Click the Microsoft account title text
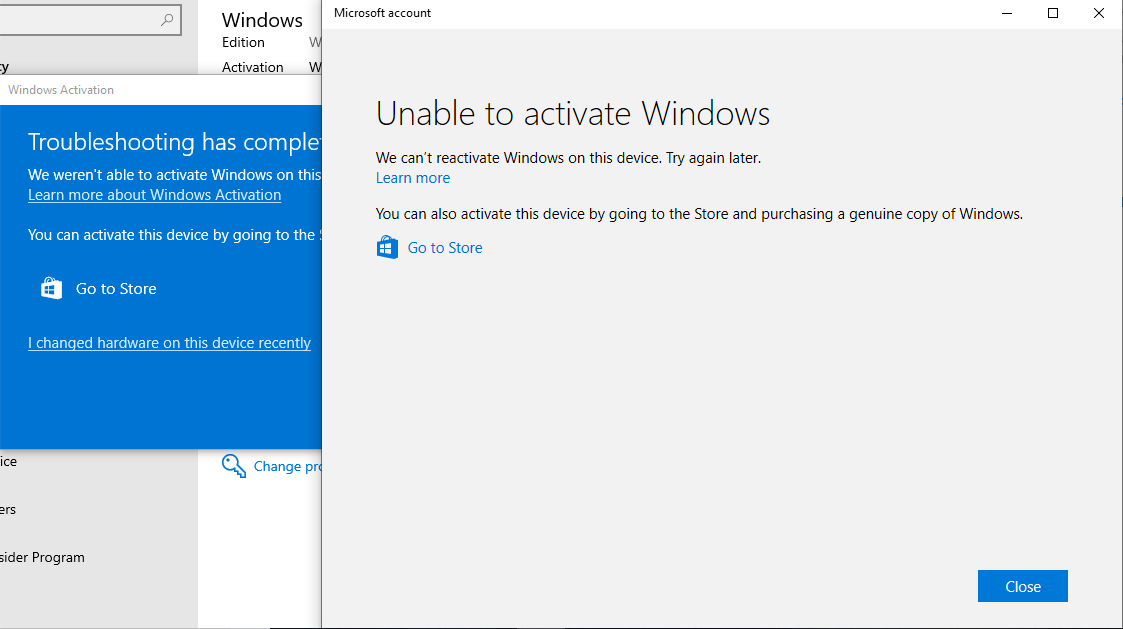1123x629 pixels. [382, 13]
